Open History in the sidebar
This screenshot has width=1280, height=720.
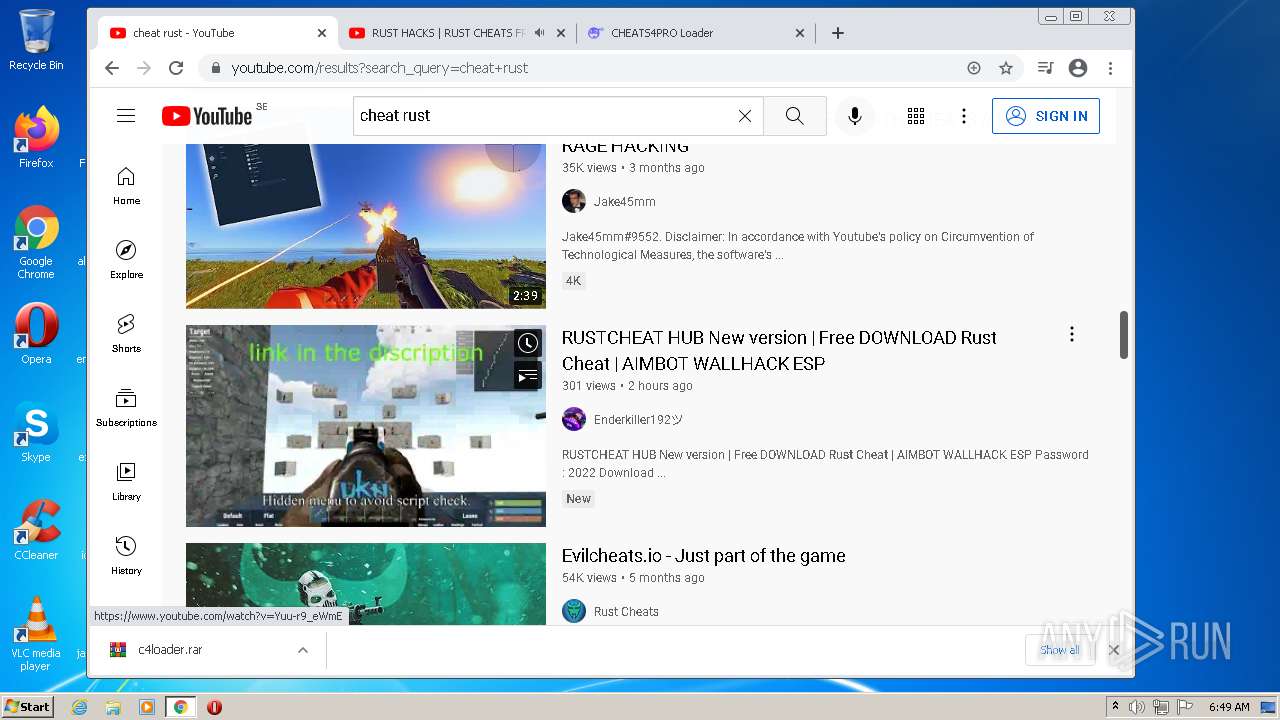pyautogui.click(x=126, y=556)
